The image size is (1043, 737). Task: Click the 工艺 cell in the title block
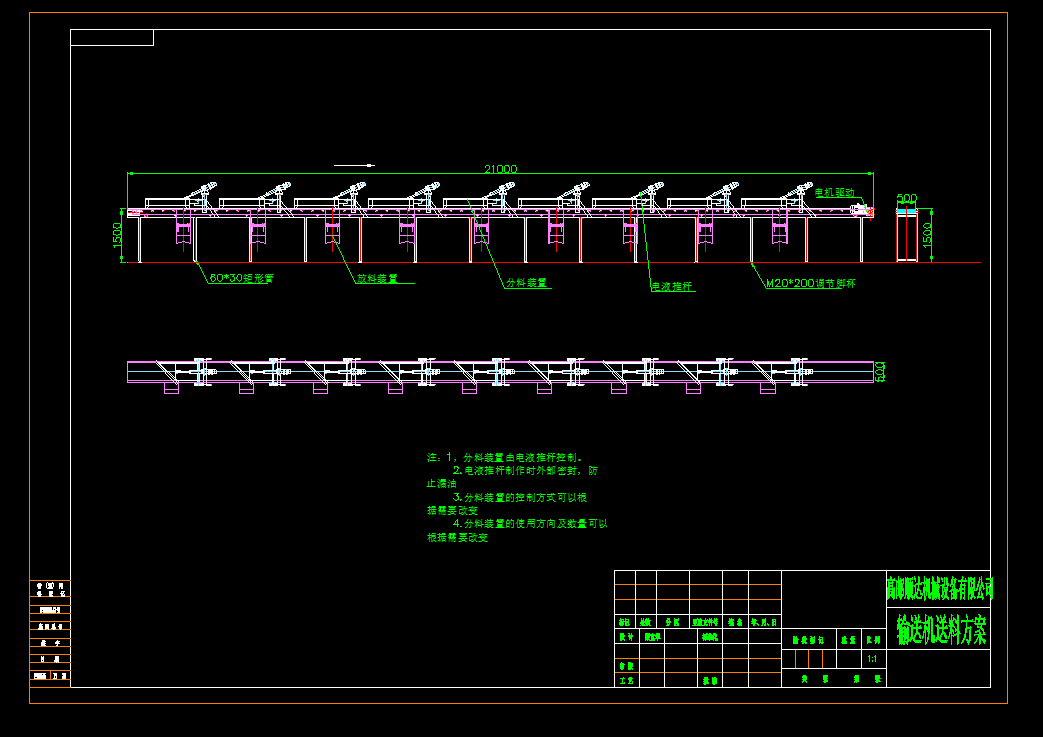click(x=627, y=680)
